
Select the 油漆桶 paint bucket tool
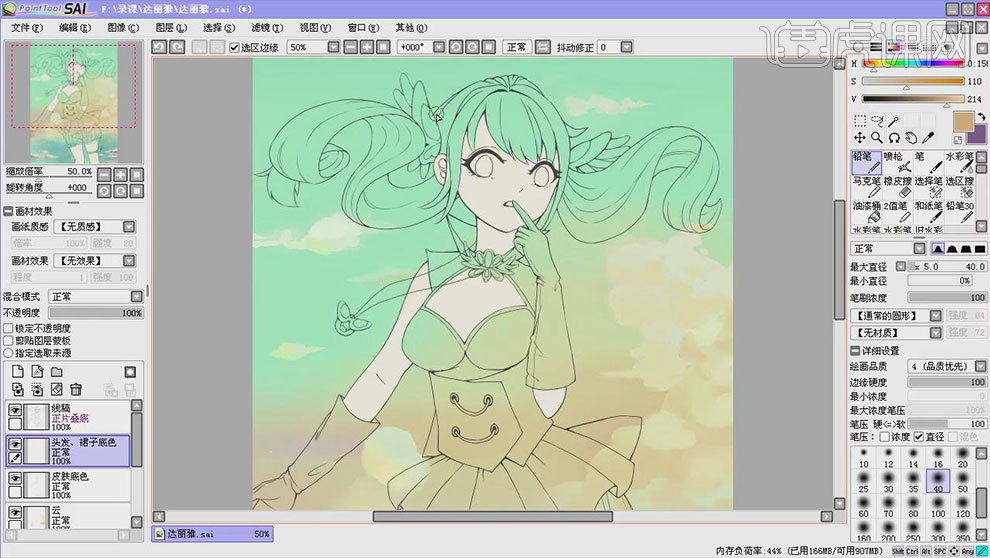866,211
